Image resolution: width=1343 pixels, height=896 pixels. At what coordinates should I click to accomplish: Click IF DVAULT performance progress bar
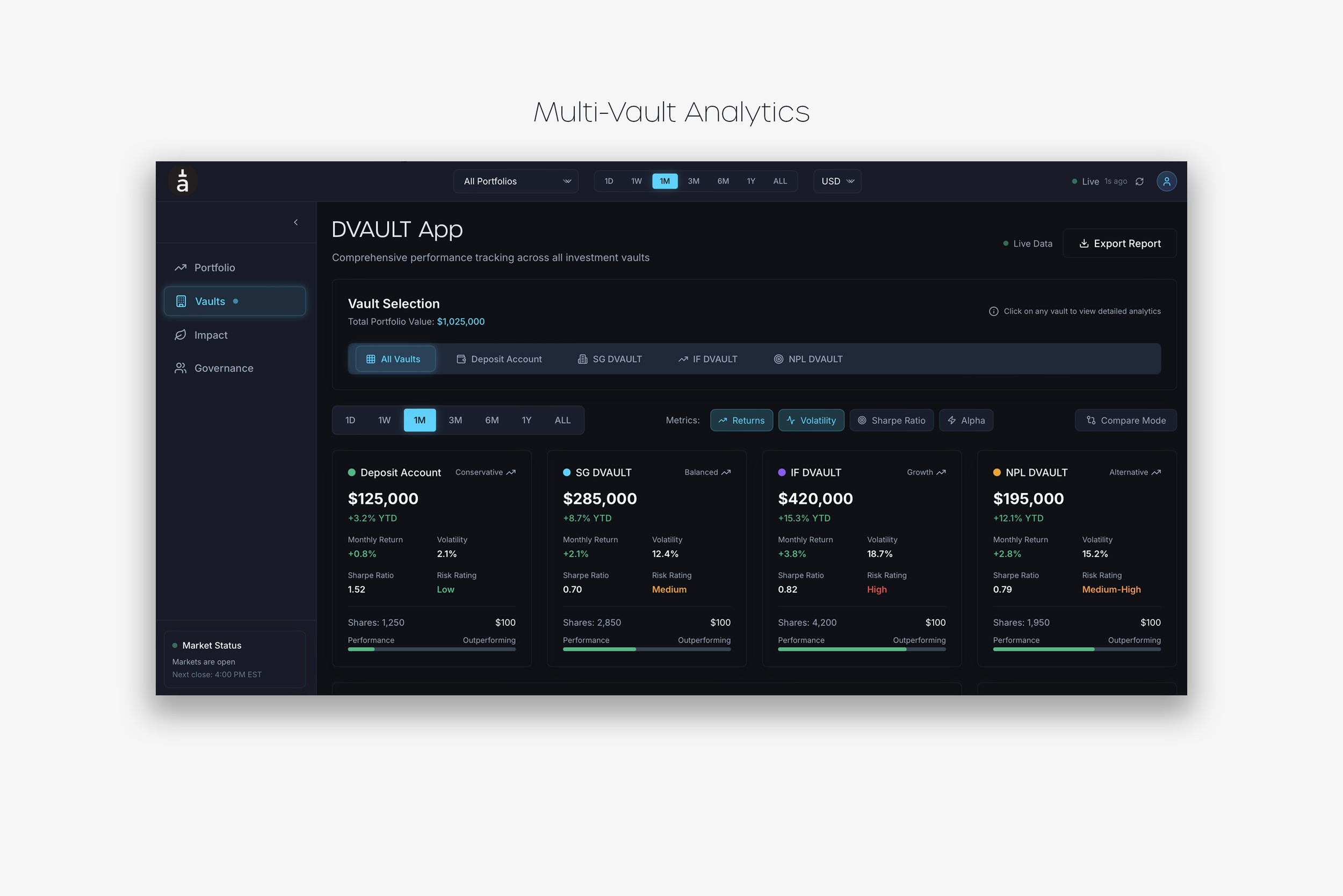pos(861,649)
